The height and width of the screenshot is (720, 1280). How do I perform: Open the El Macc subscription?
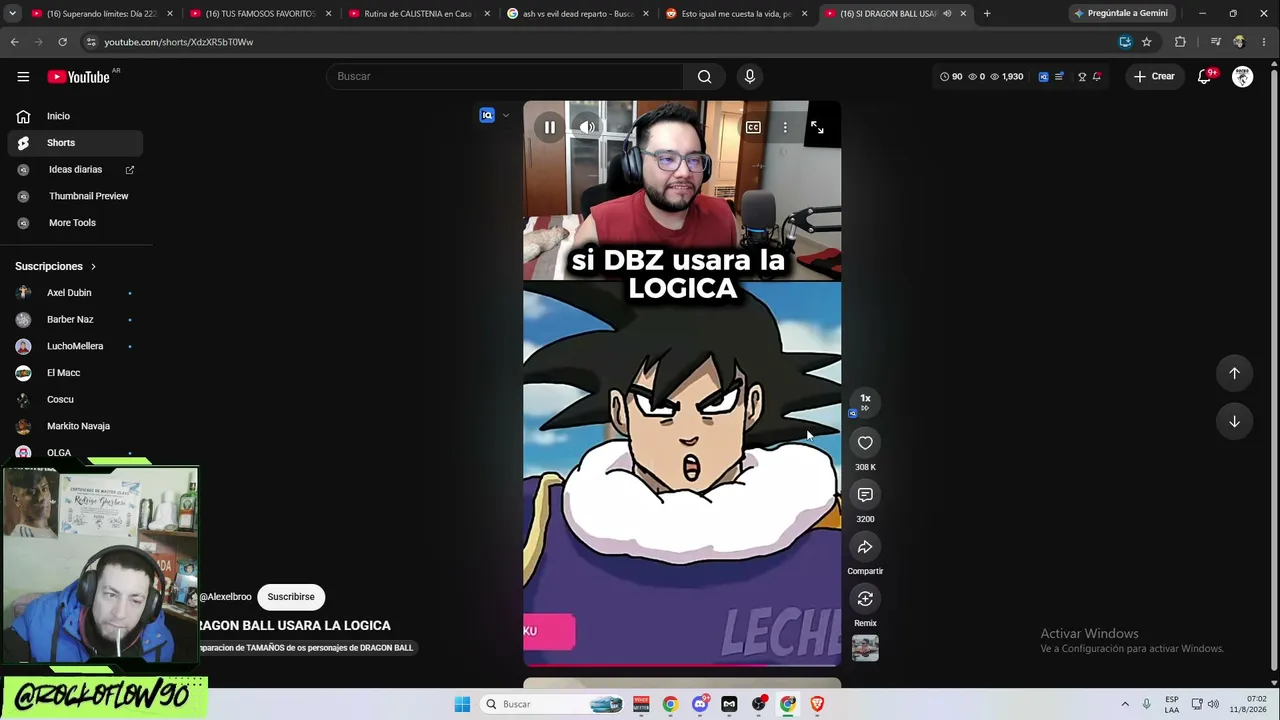click(x=75, y=373)
